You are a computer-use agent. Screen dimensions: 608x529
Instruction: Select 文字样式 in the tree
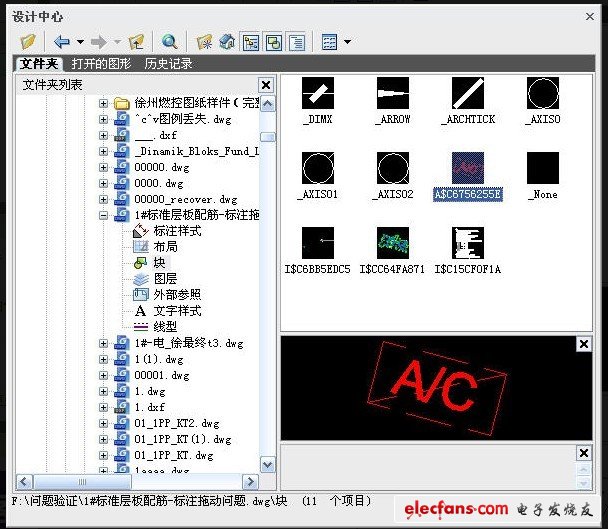coord(177,311)
